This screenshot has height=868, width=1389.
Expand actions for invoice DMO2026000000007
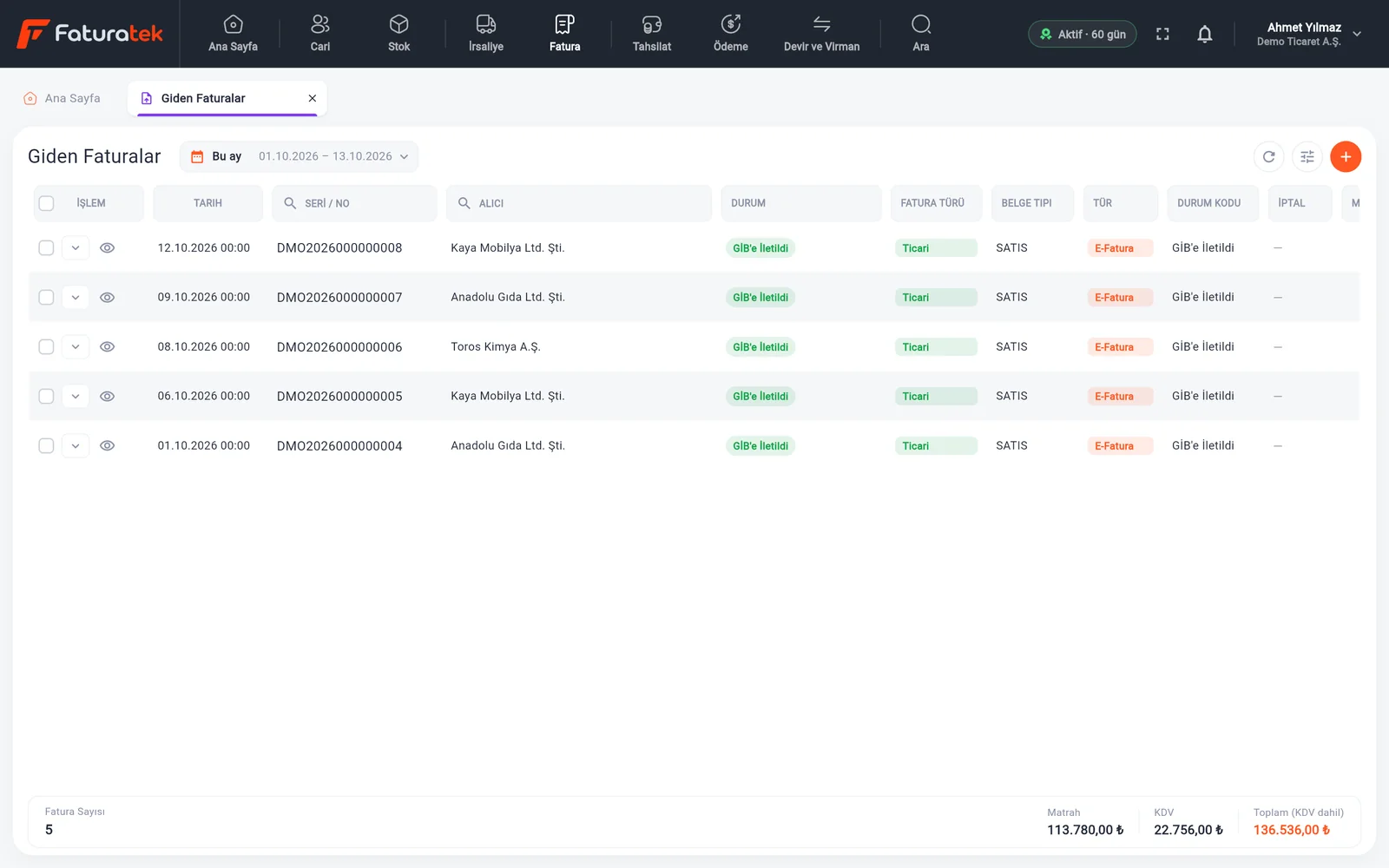76,298
